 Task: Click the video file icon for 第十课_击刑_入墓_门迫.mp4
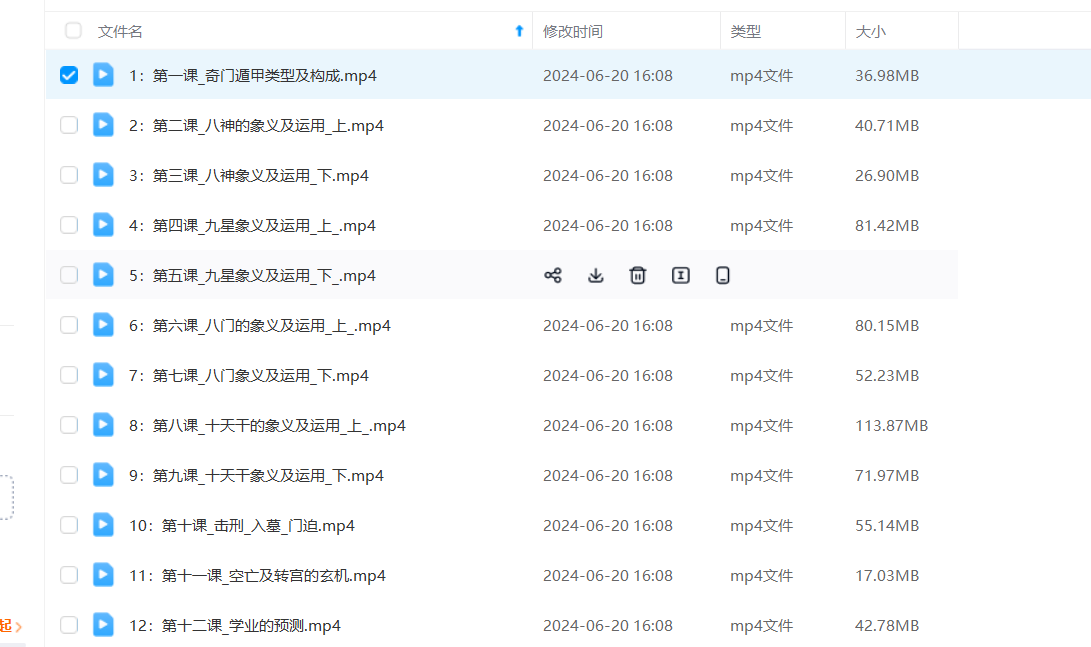(x=103, y=525)
